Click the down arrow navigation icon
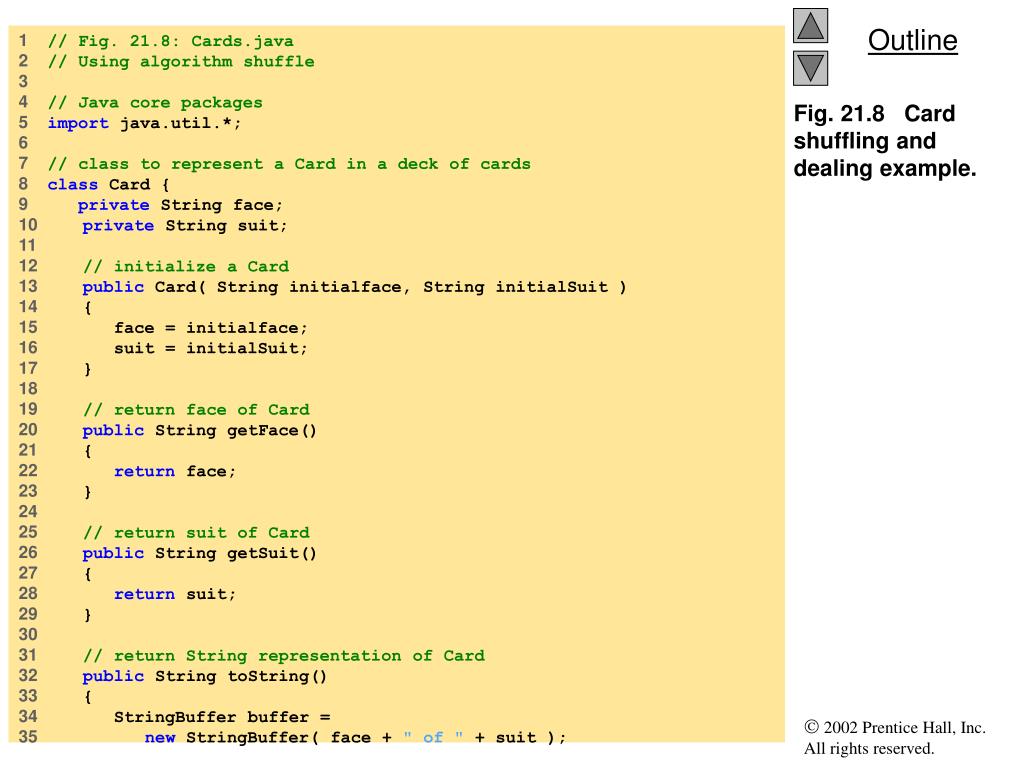The width and height of the screenshot is (1024, 768). point(810,69)
